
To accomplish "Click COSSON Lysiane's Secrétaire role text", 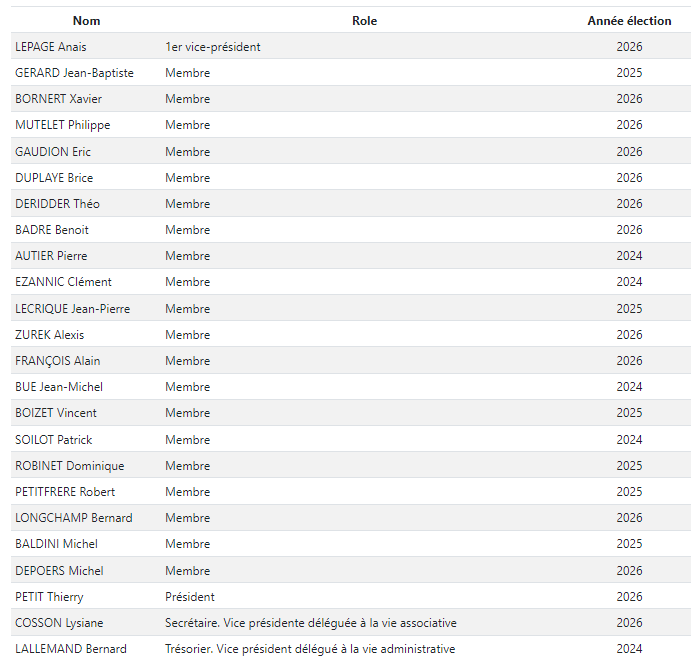I will point(310,623).
